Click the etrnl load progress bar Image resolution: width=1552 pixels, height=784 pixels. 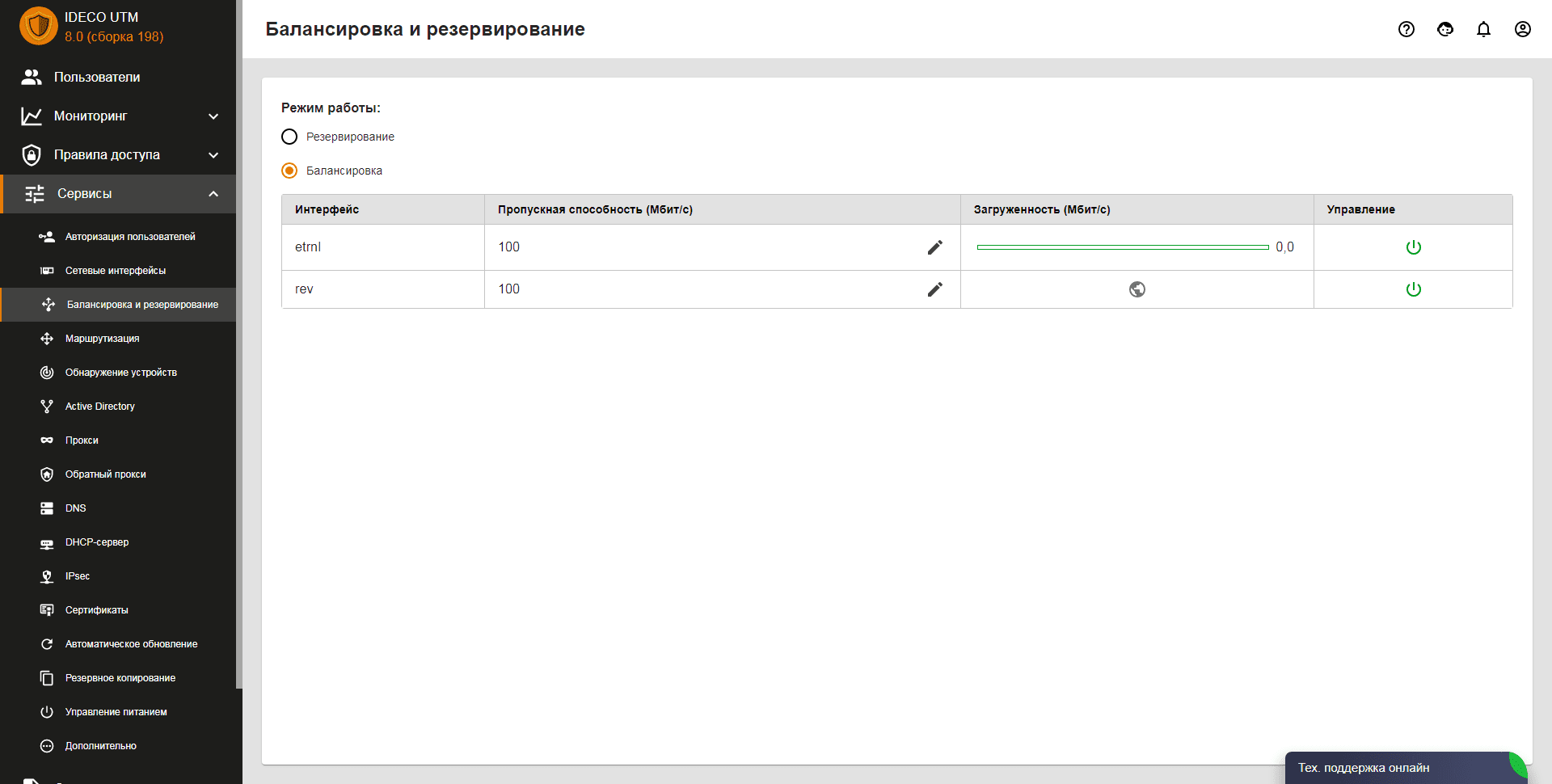click(x=1122, y=247)
